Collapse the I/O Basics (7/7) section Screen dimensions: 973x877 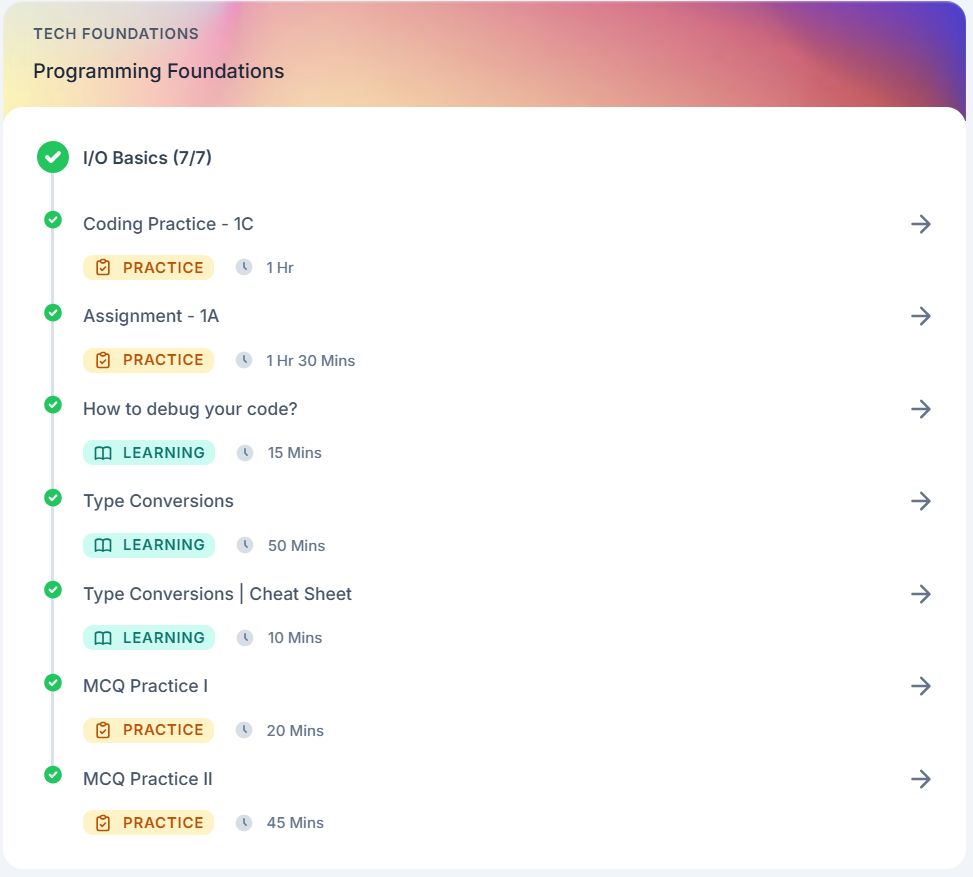click(x=147, y=158)
